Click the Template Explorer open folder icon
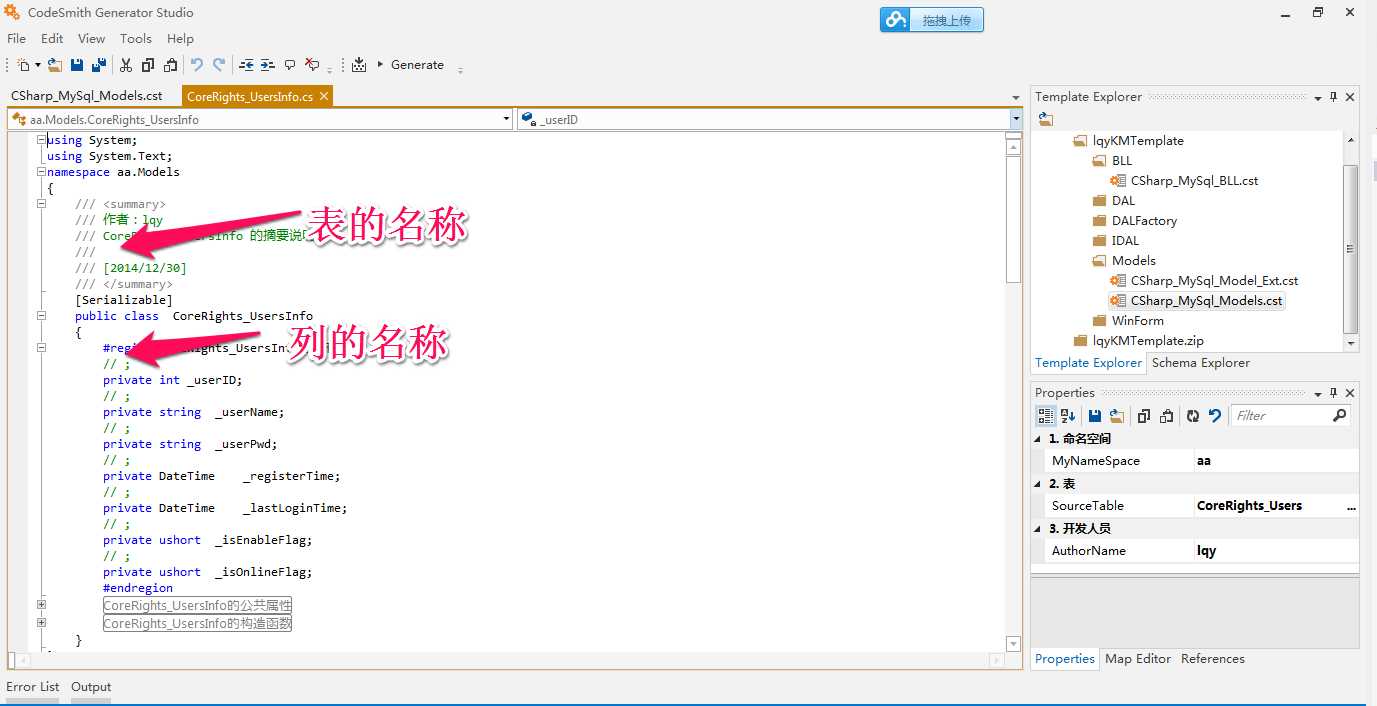 (x=1046, y=119)
